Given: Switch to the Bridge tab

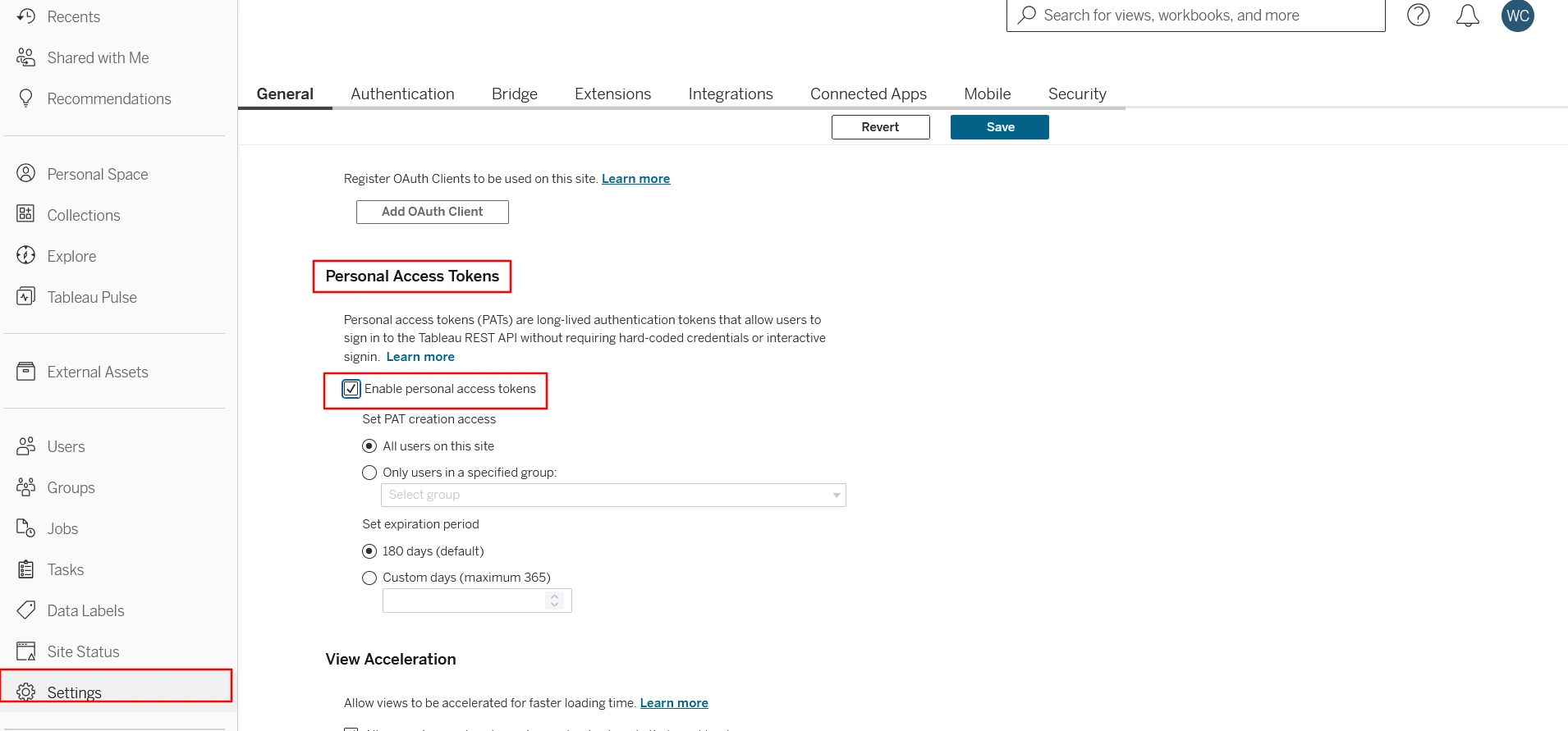Looking at the screenshot, I should click(515, 94).
